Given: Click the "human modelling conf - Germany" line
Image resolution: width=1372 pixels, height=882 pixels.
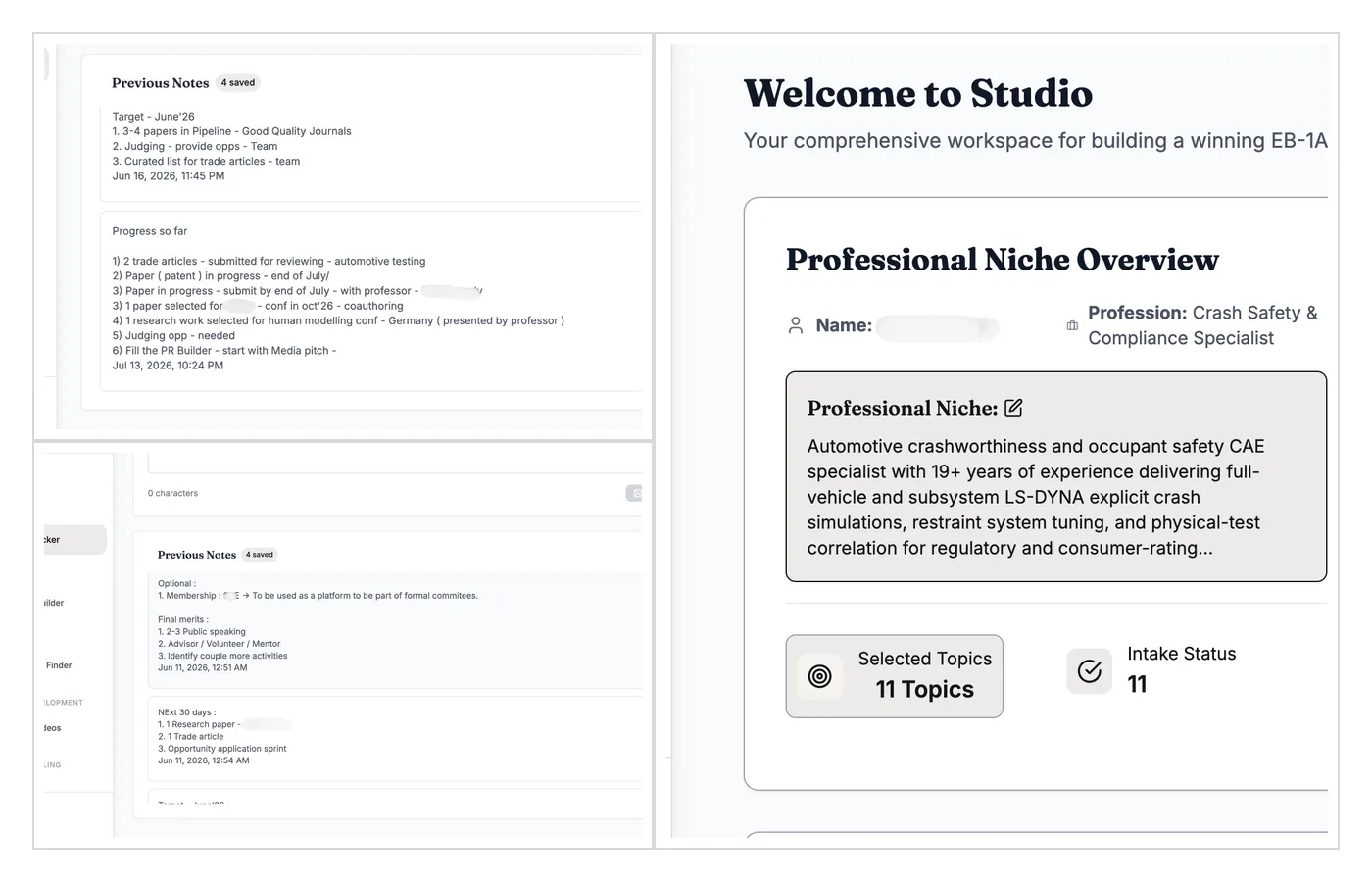Looking at the screenshot, I should coord(338,320).
